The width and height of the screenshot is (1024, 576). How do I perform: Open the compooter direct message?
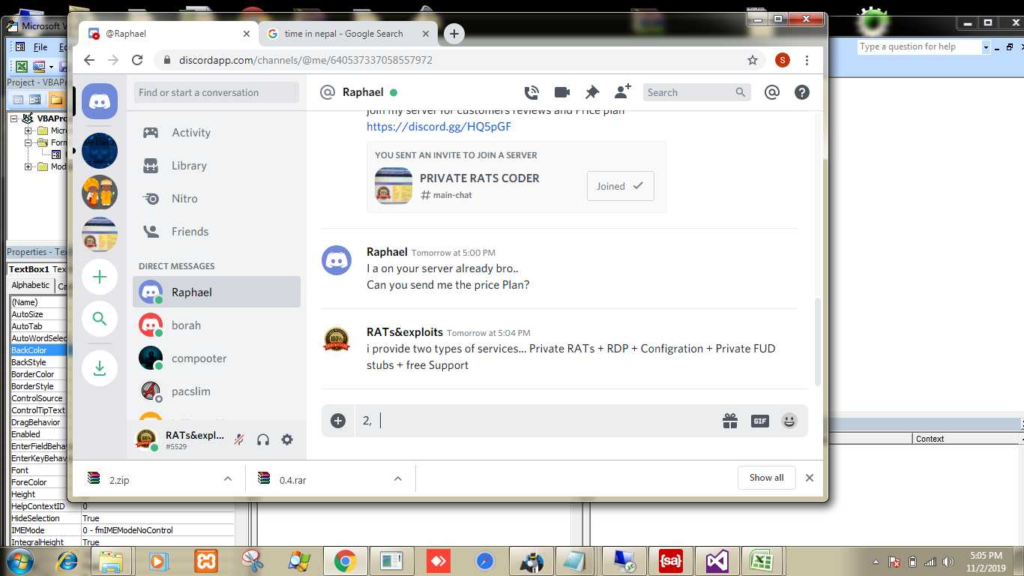217,358
